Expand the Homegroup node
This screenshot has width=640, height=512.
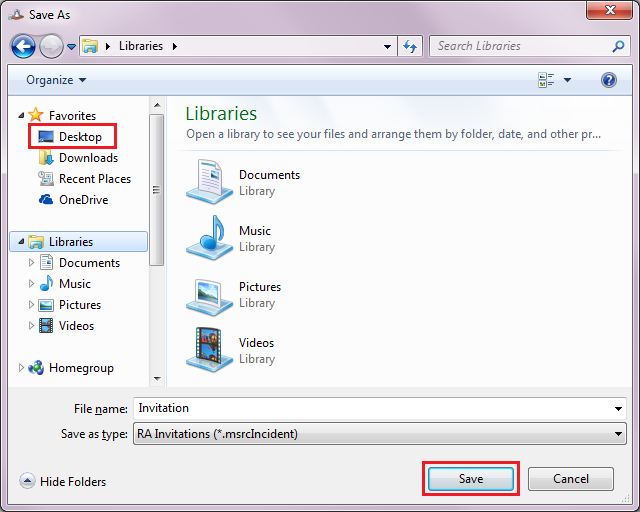[21, 367]
